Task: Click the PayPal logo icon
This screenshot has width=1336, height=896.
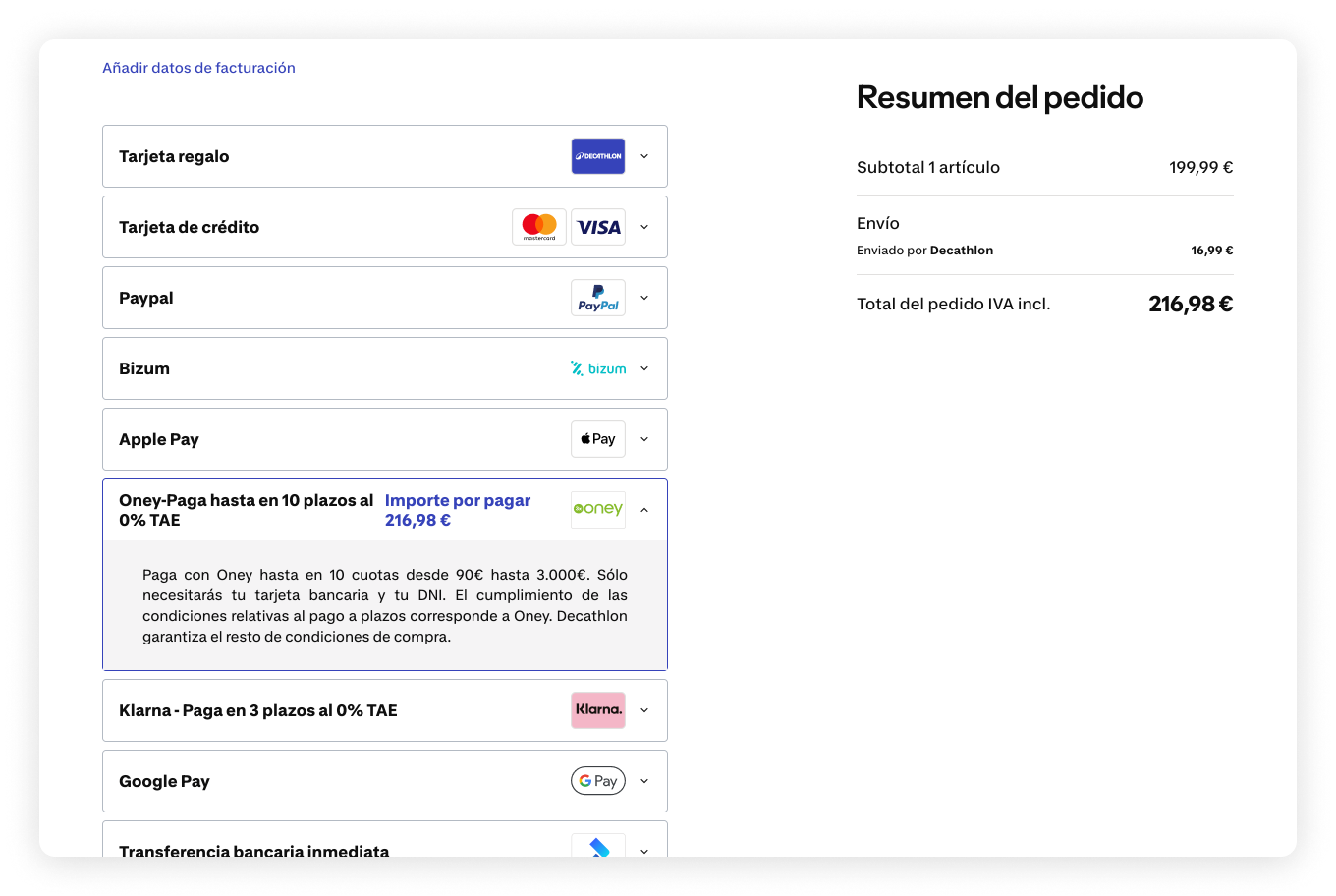Action: point(597,298)
